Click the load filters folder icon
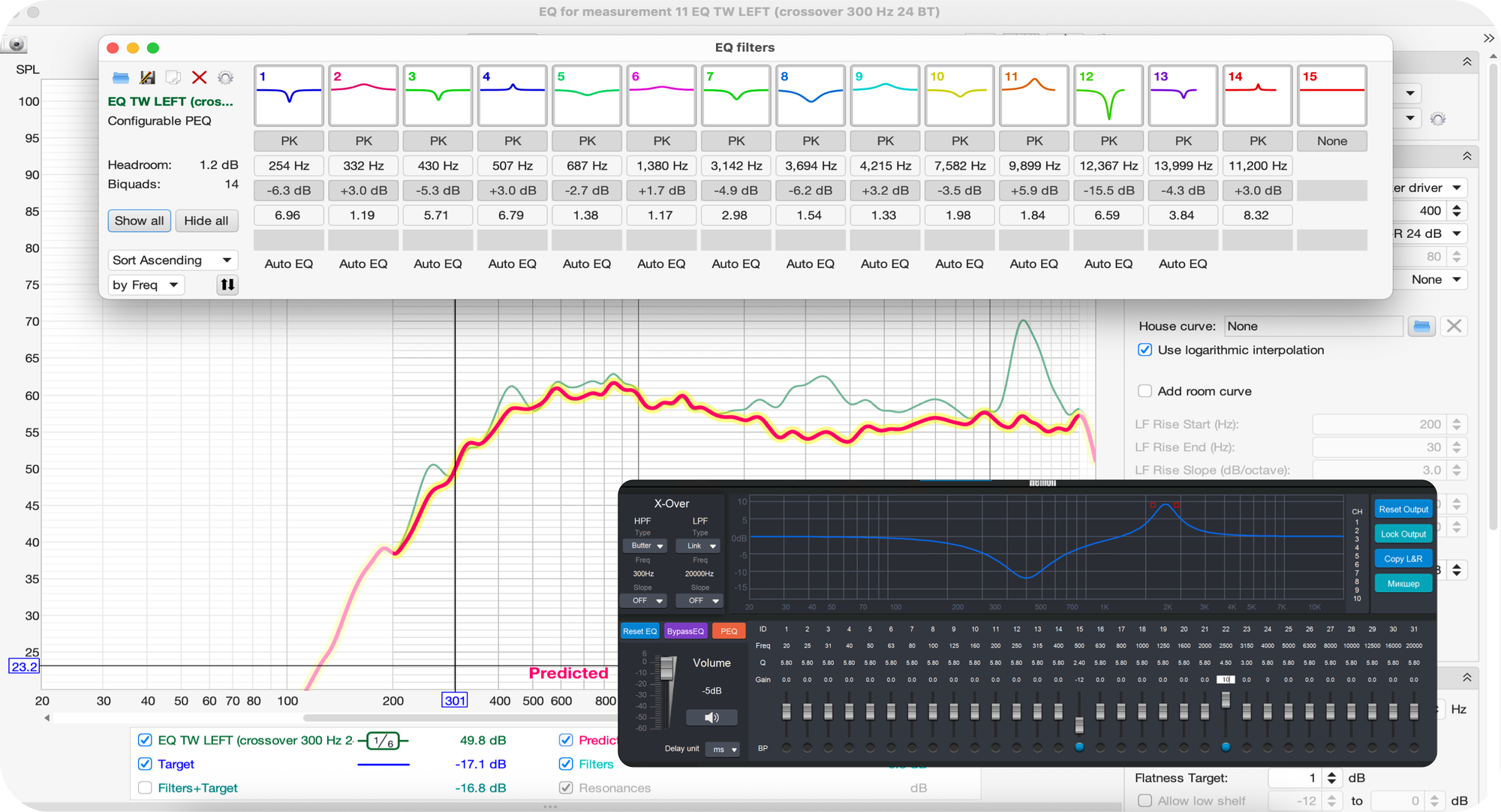Screen dimensions: 1501x812 tap(120, 78)
